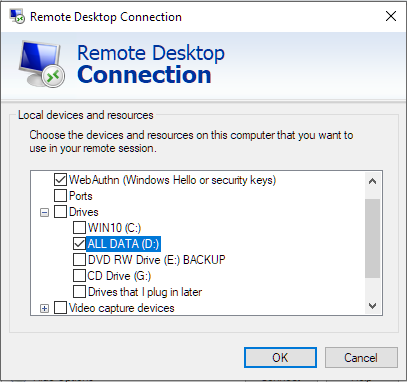Enable the Ports checkbox

click(60, 196)
